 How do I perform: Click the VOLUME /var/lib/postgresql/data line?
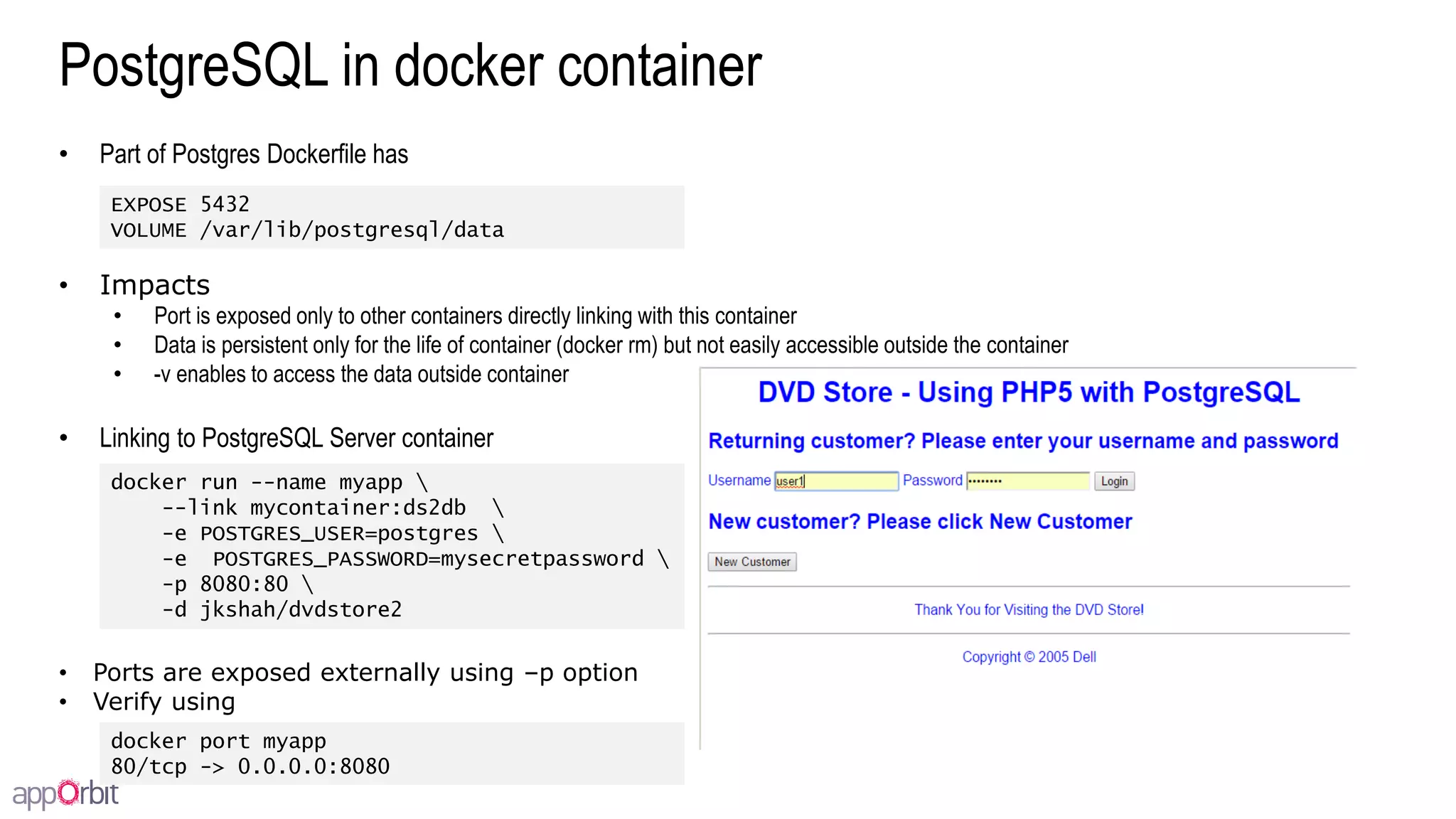307,230
